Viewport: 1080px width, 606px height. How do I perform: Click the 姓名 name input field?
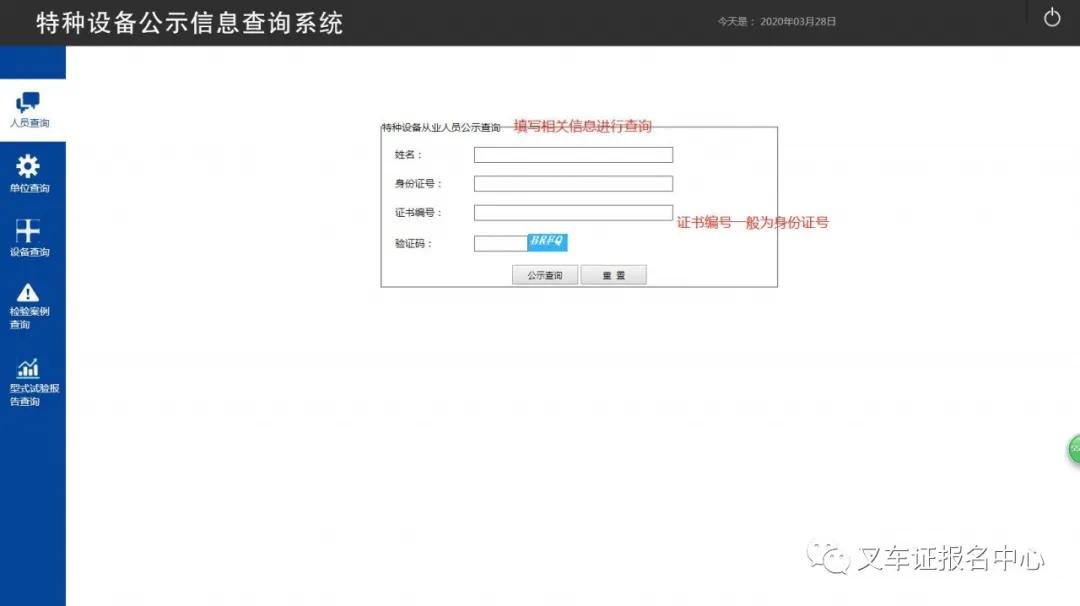pos(572,154)
